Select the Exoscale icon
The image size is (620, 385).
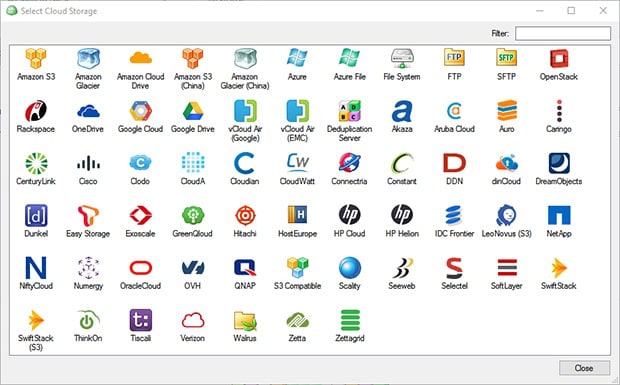click(x=140, y=215)
